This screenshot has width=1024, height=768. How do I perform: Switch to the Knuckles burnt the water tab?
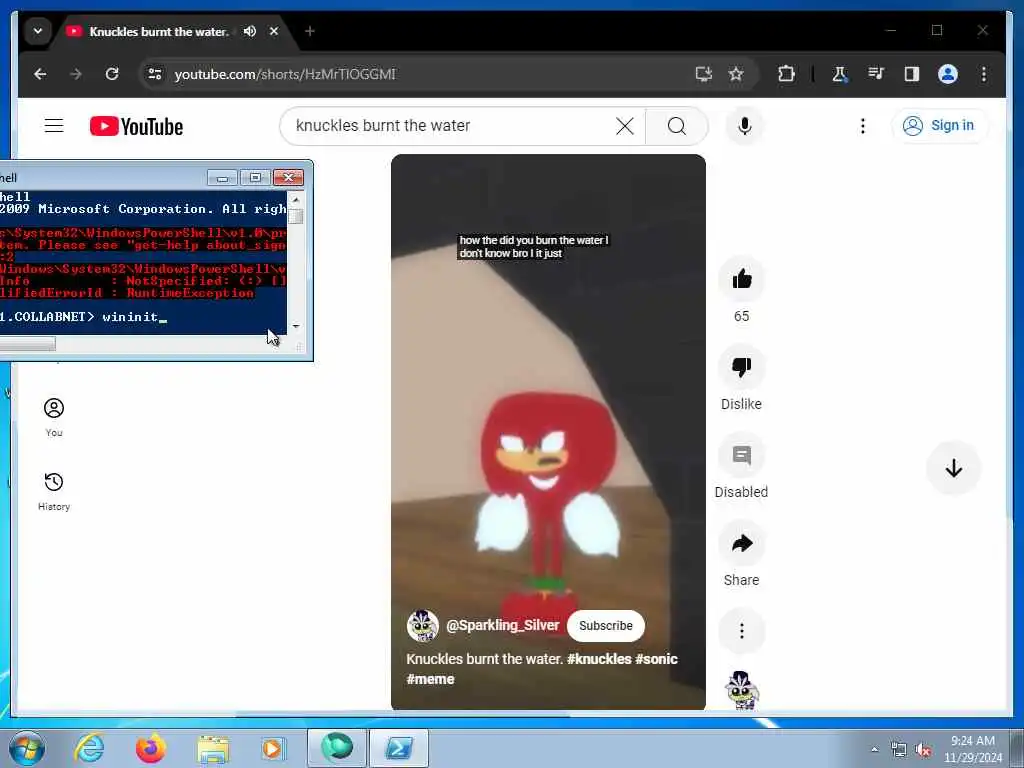coord(158,31)
